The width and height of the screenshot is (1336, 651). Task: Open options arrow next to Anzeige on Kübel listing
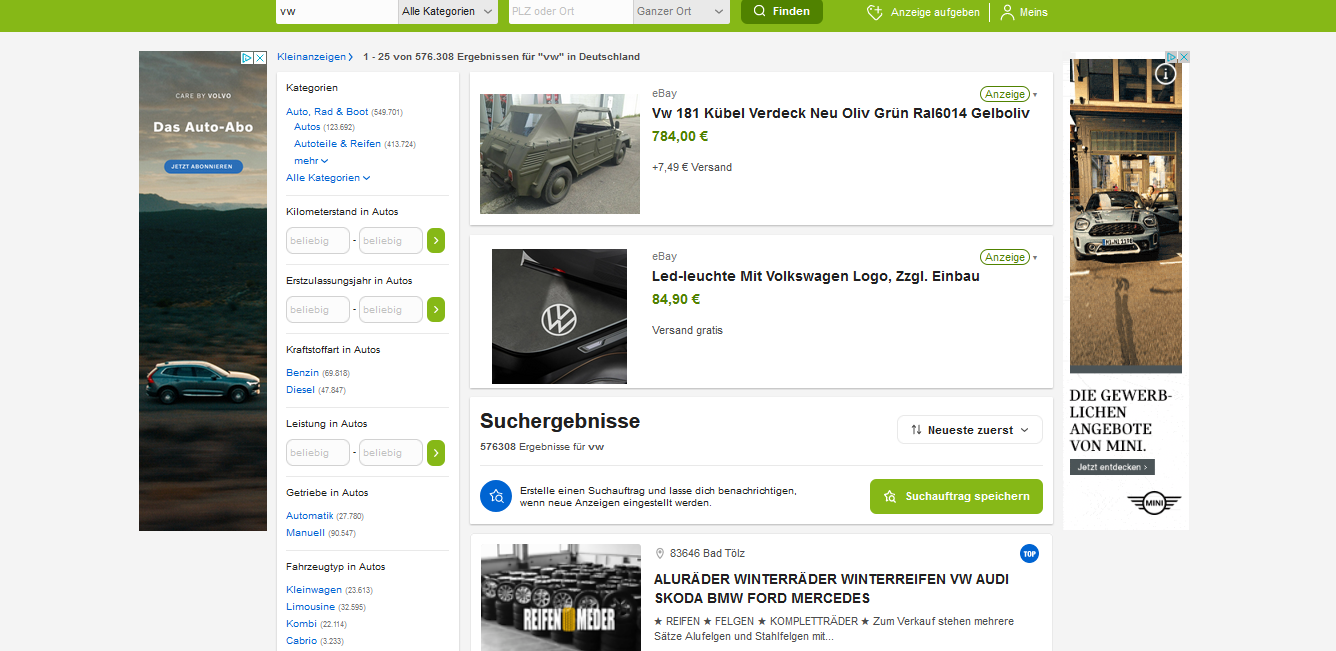(x=1035, y=94)
